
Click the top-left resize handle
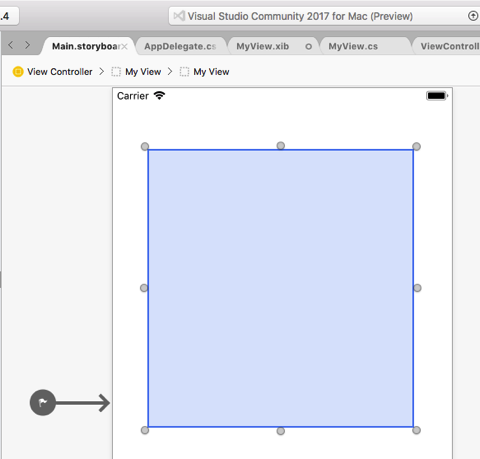tap(145, 146)
